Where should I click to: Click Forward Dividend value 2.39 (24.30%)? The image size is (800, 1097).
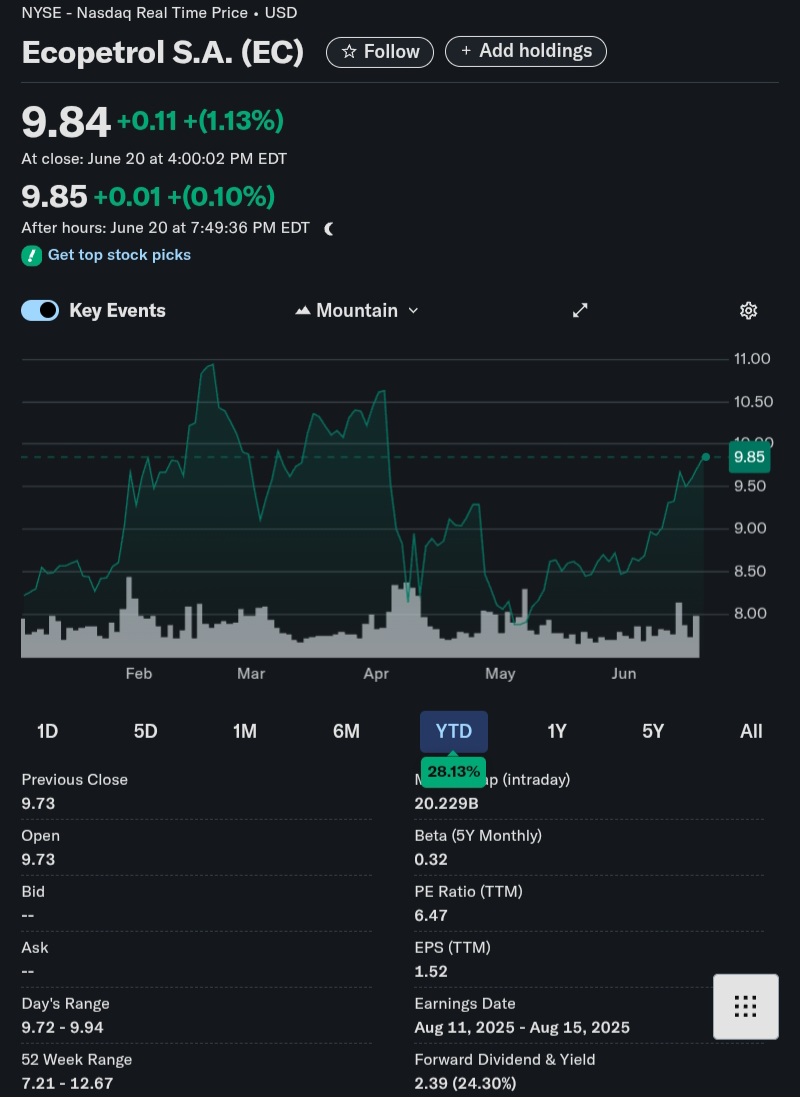[x=465, y=1084]
